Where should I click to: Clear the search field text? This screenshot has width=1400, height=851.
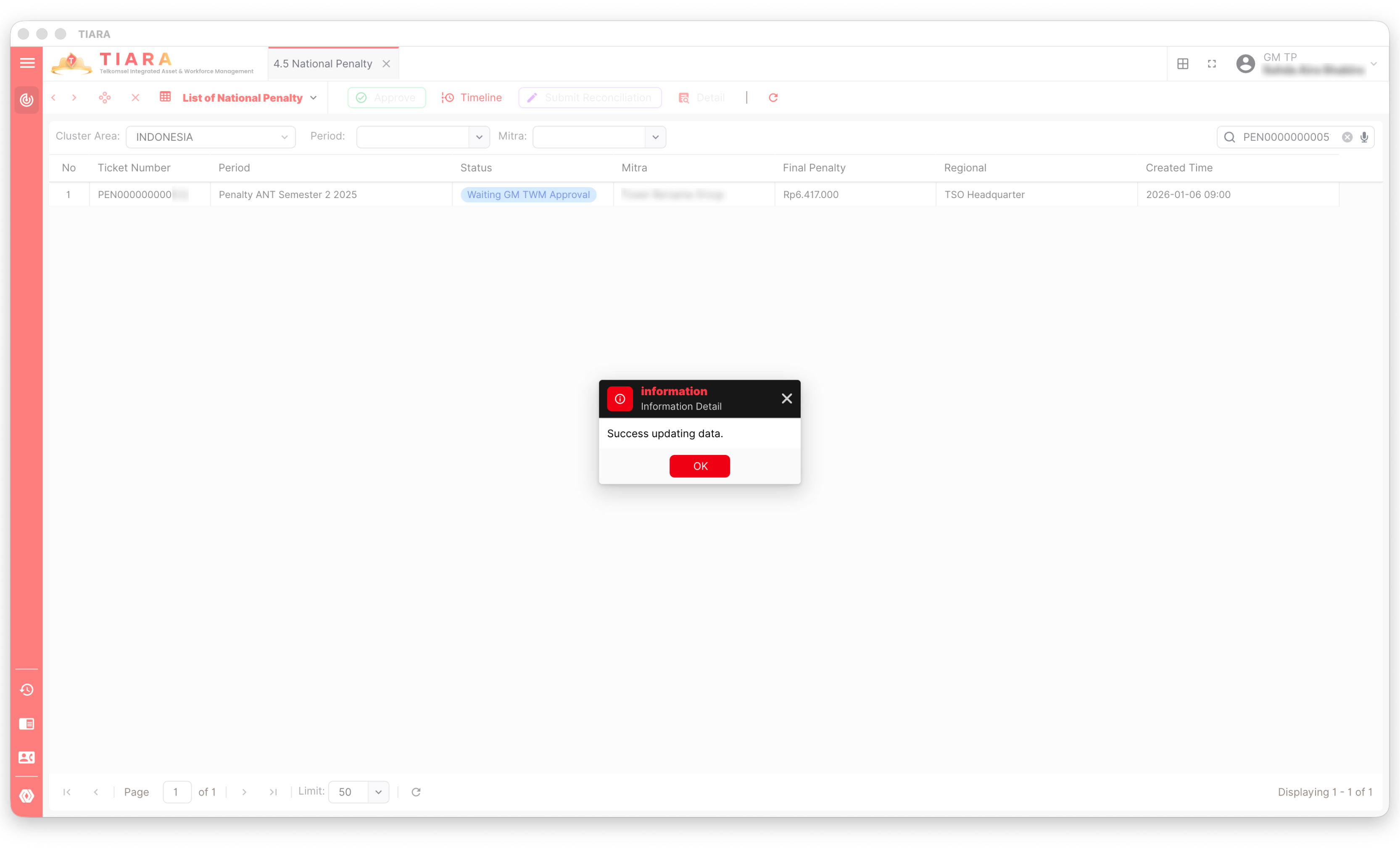[1347, 137]
